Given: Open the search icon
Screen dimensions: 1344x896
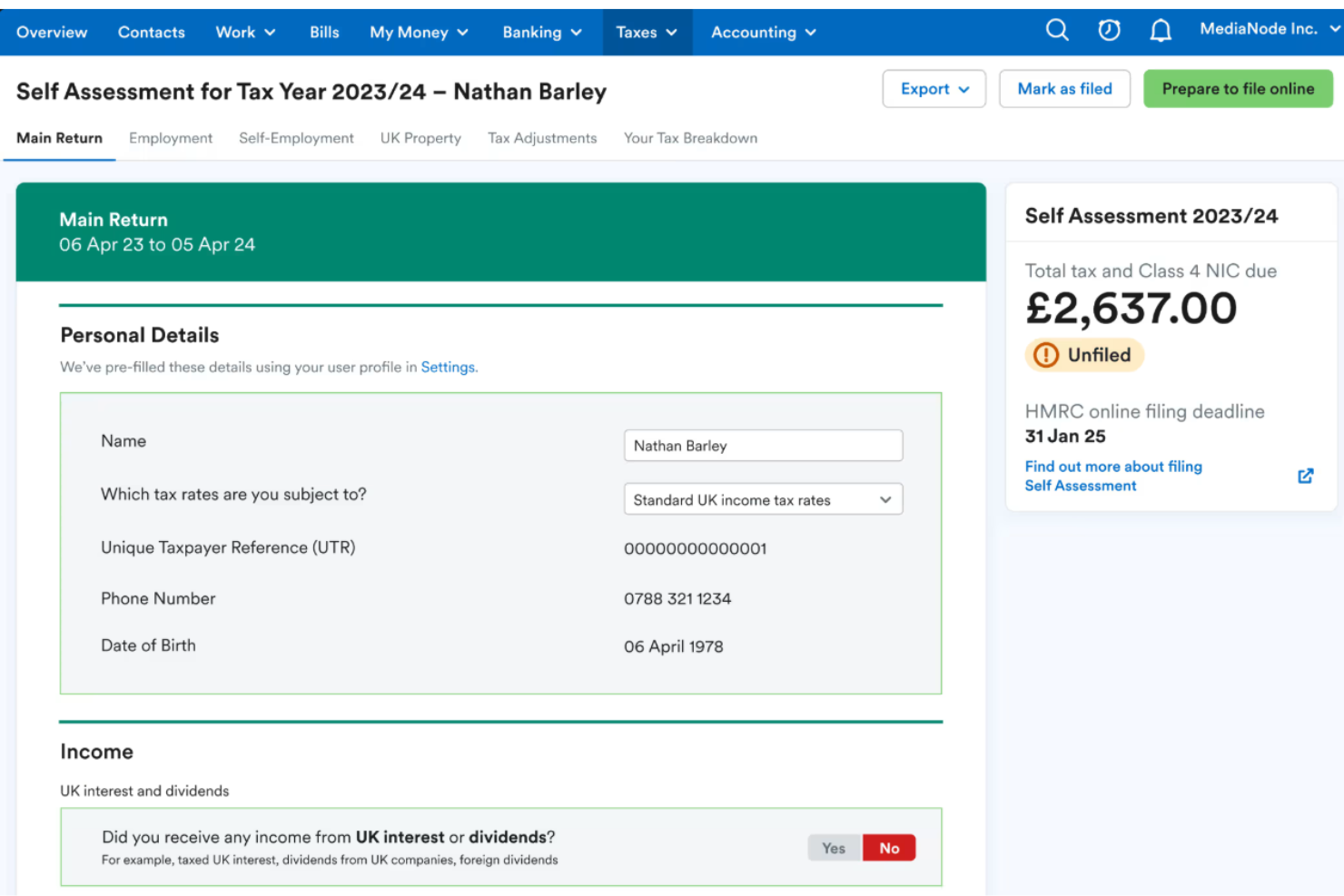Looking at the screenshot, I should coord(1056,30).
